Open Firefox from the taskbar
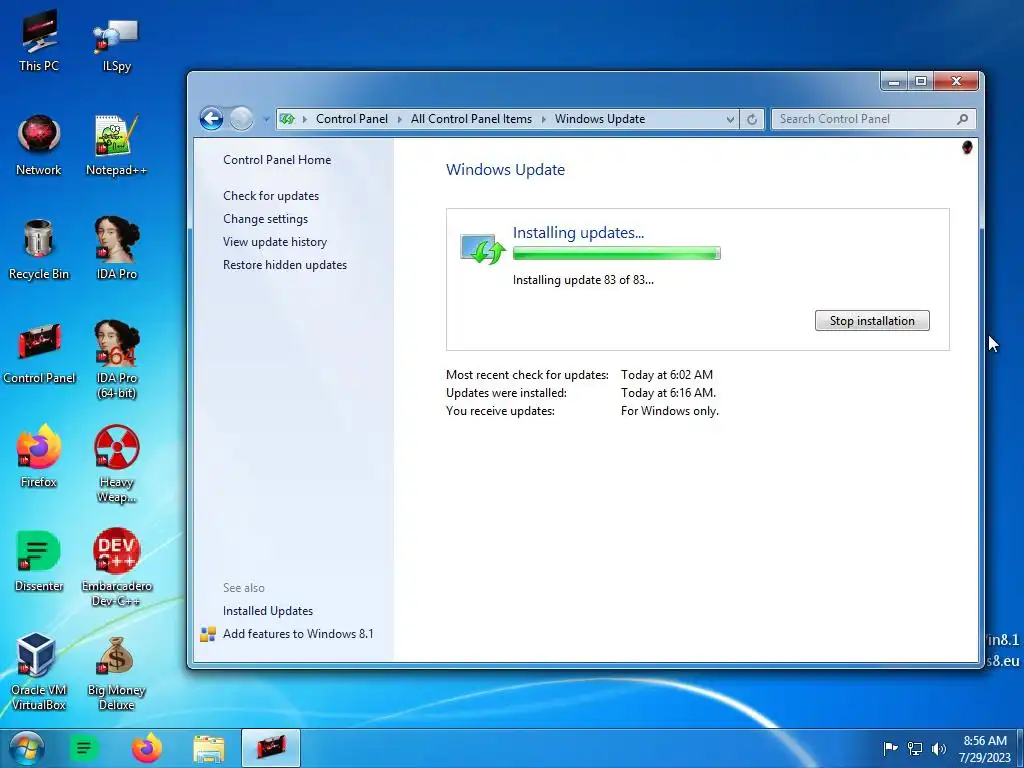The image size is (1024, 768). tap(146, 748)
